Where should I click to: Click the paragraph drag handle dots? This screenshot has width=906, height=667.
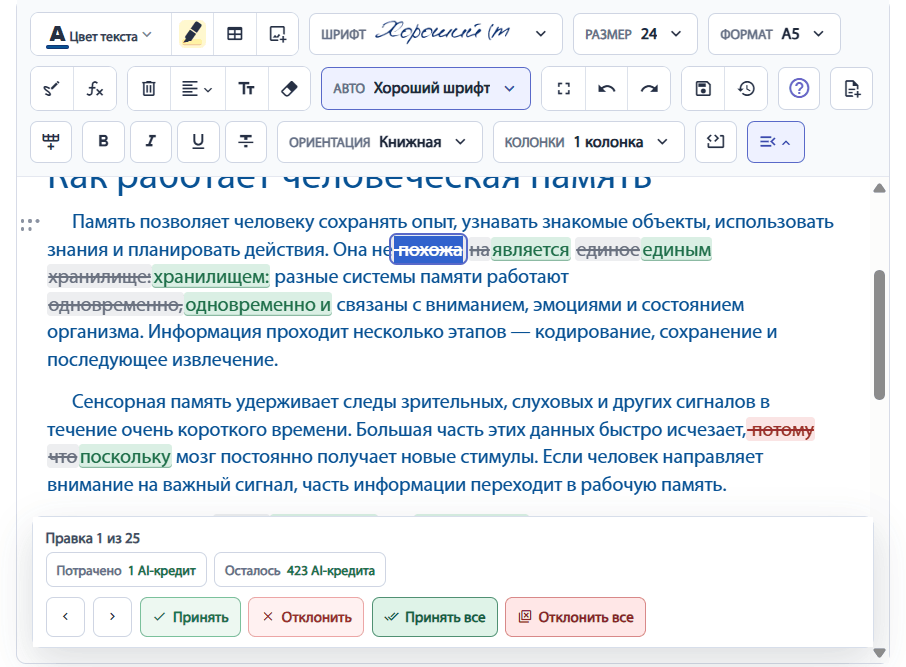tap(30, 224)
